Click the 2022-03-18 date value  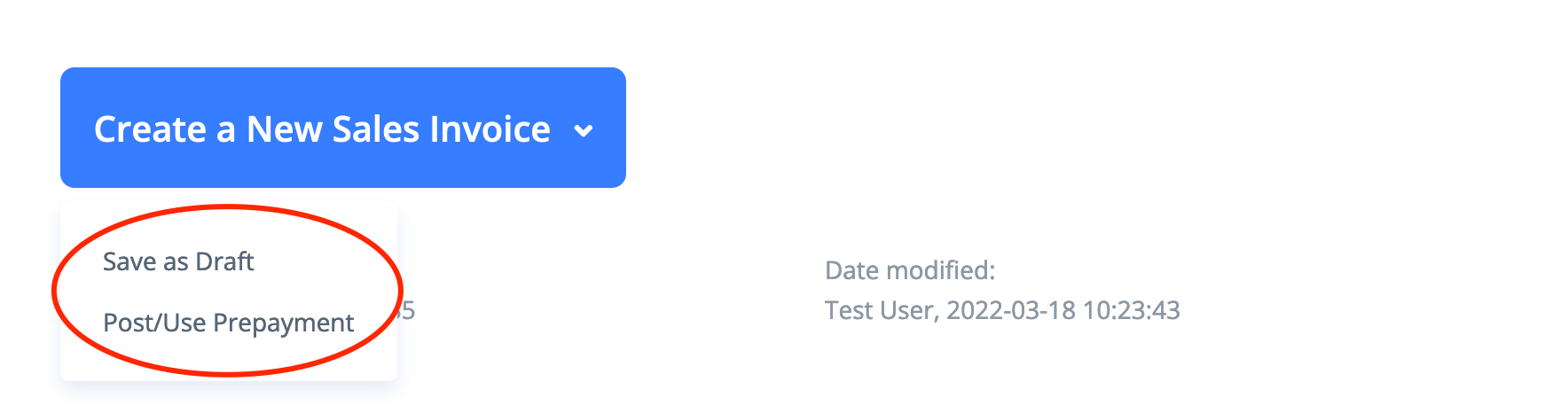click(1010, 310)
